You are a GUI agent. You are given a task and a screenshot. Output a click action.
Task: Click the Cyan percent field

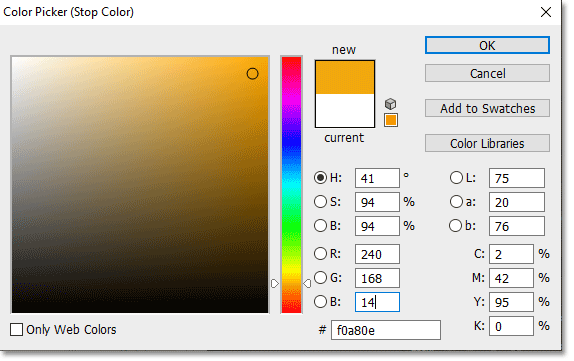tap(511, 254)
